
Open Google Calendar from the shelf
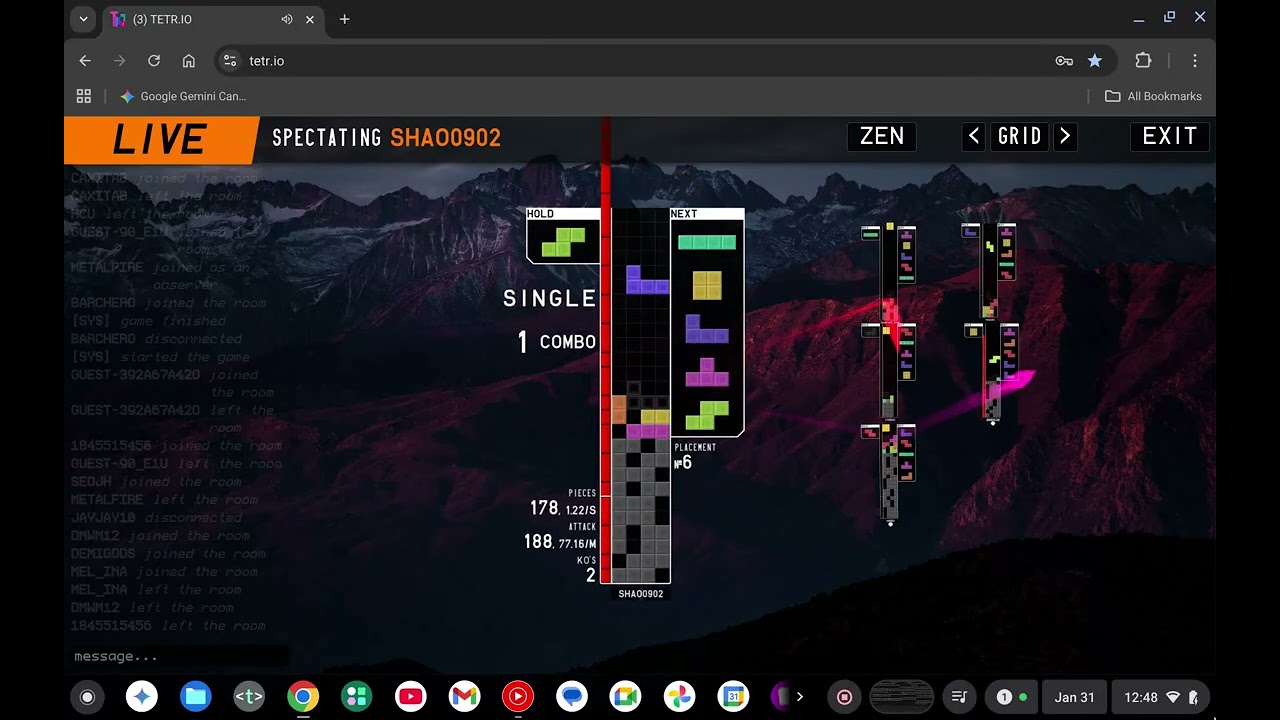(733, 697)
